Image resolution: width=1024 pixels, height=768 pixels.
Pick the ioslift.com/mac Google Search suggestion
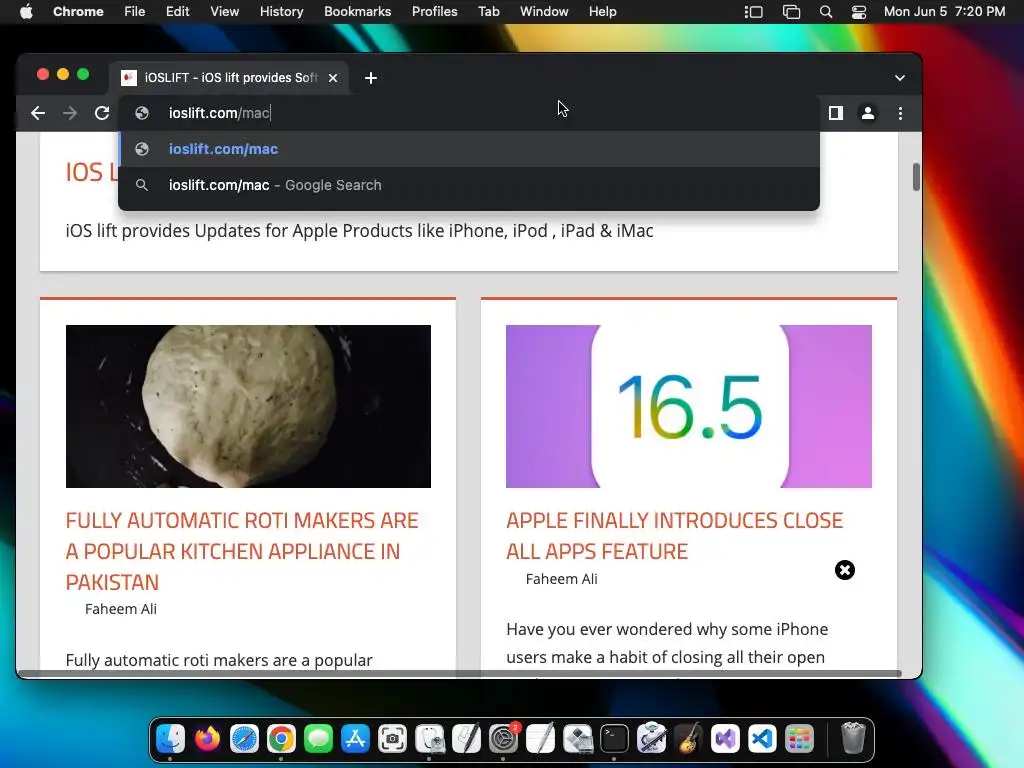[469, 185]
